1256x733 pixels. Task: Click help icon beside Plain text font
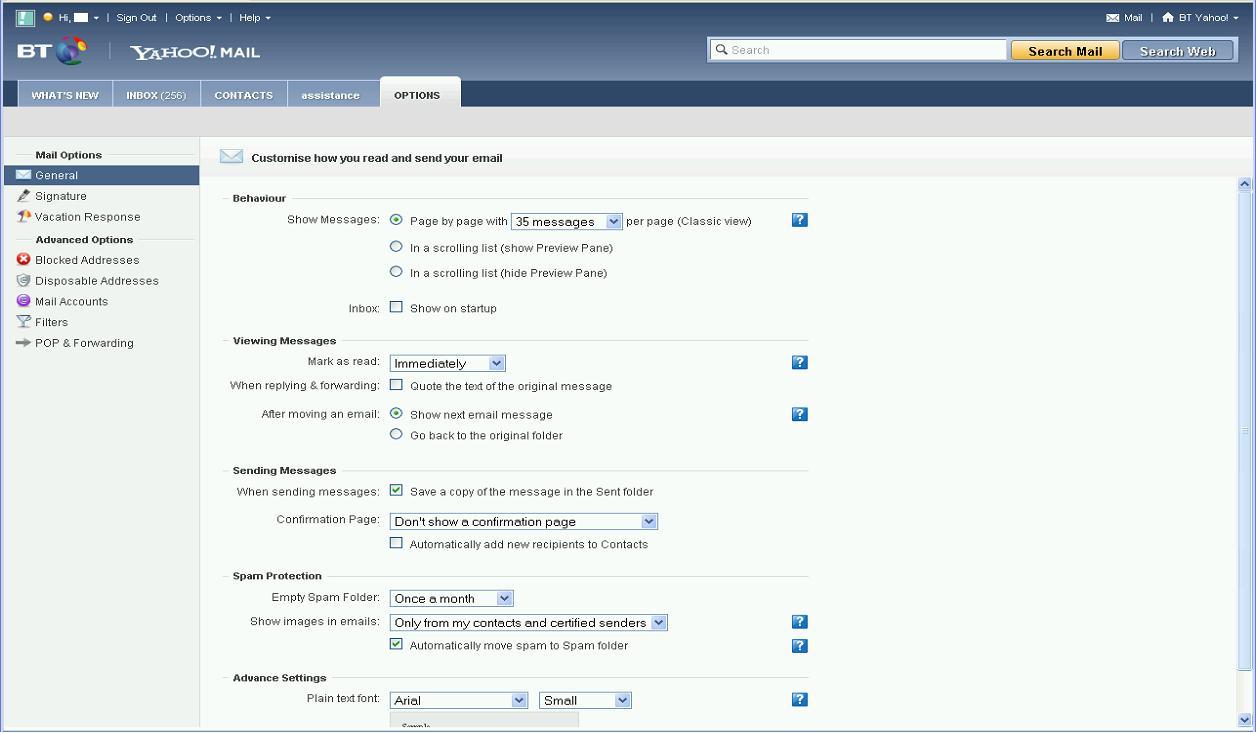[x=799, y=700]
